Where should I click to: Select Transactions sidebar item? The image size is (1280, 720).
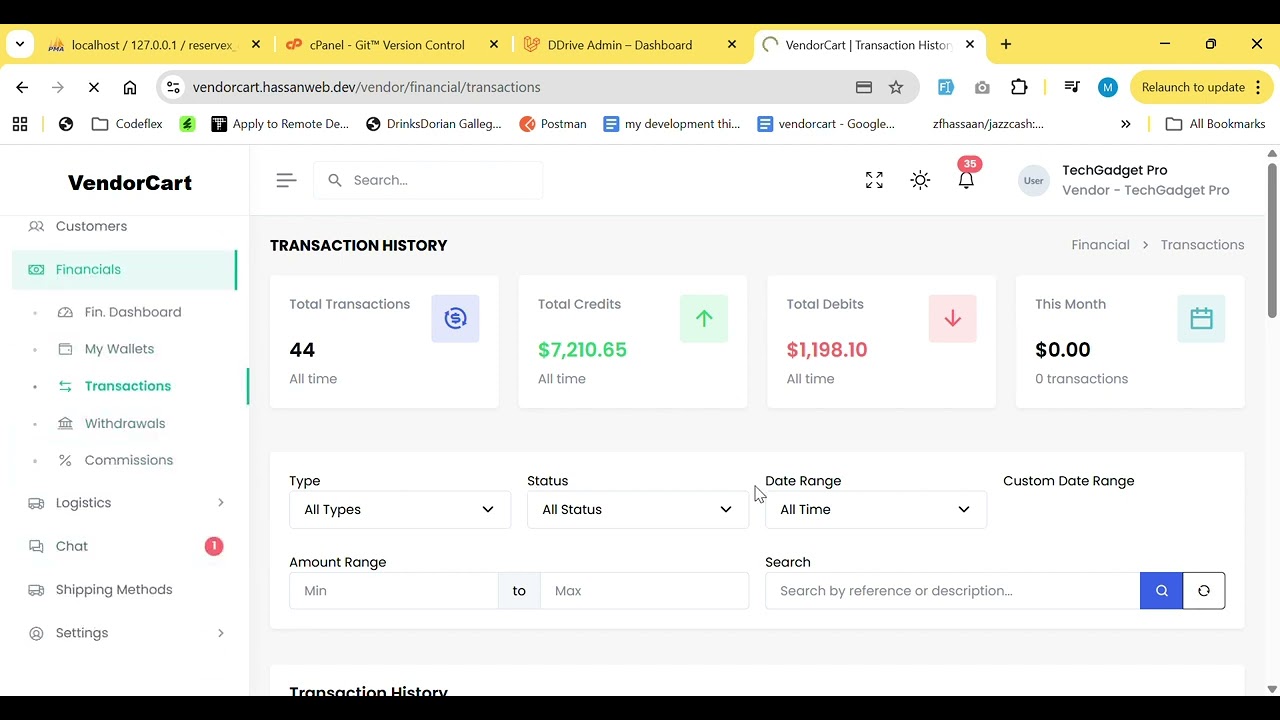128,386
